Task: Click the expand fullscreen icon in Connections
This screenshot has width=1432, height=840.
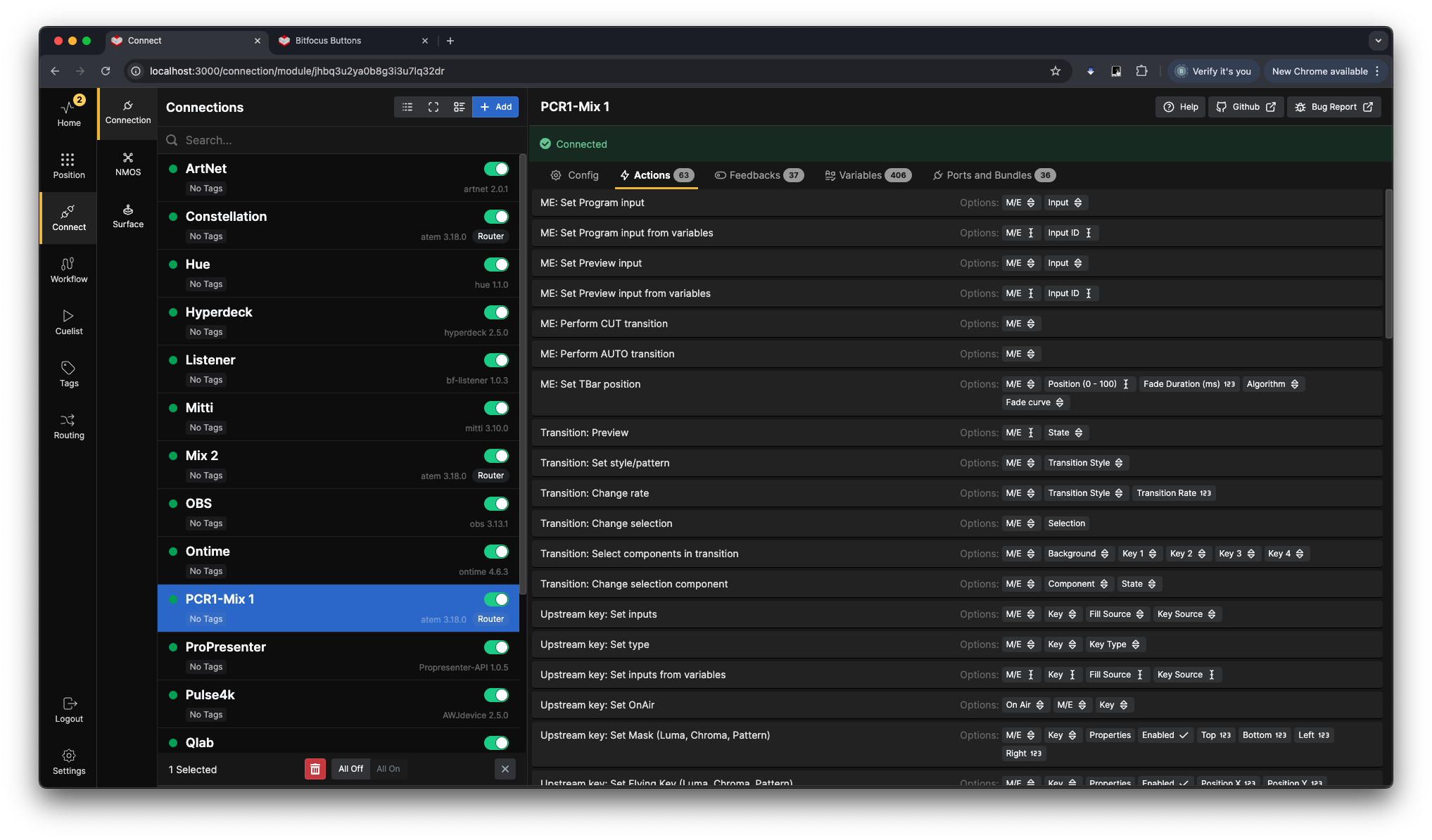Action: 433,107
